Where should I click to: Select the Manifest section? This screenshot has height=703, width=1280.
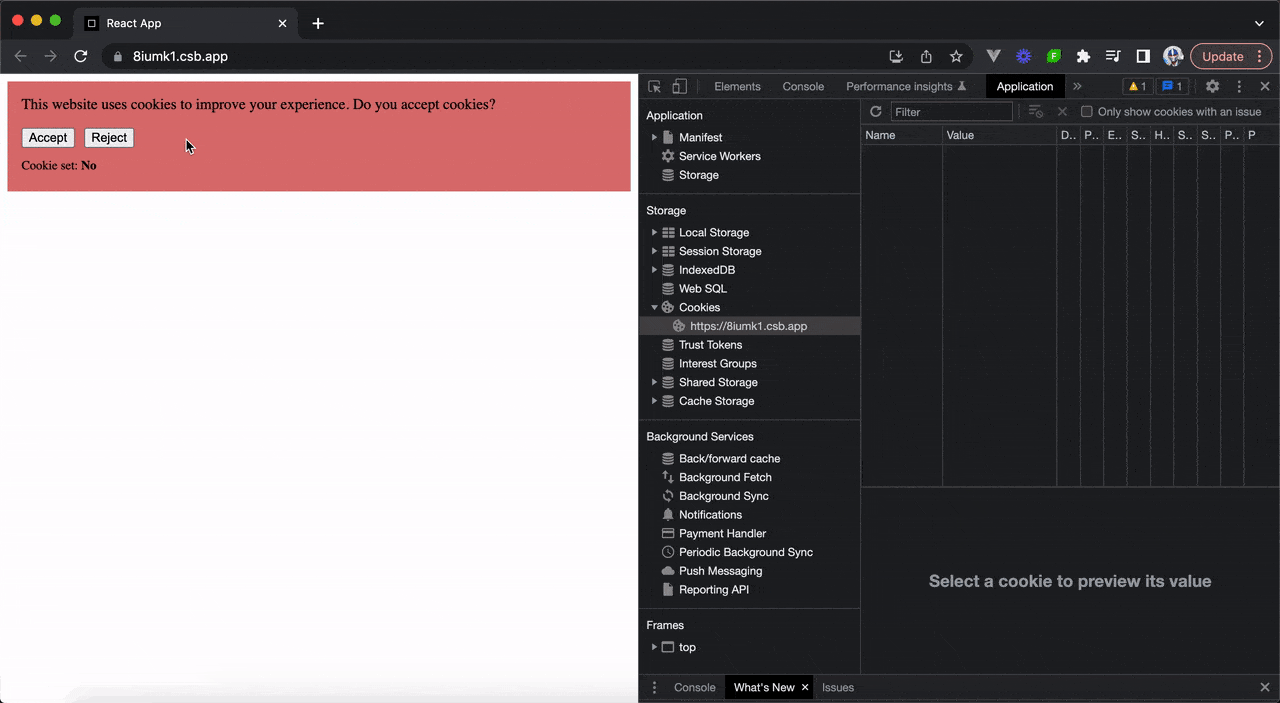click(x=700, y=137)
